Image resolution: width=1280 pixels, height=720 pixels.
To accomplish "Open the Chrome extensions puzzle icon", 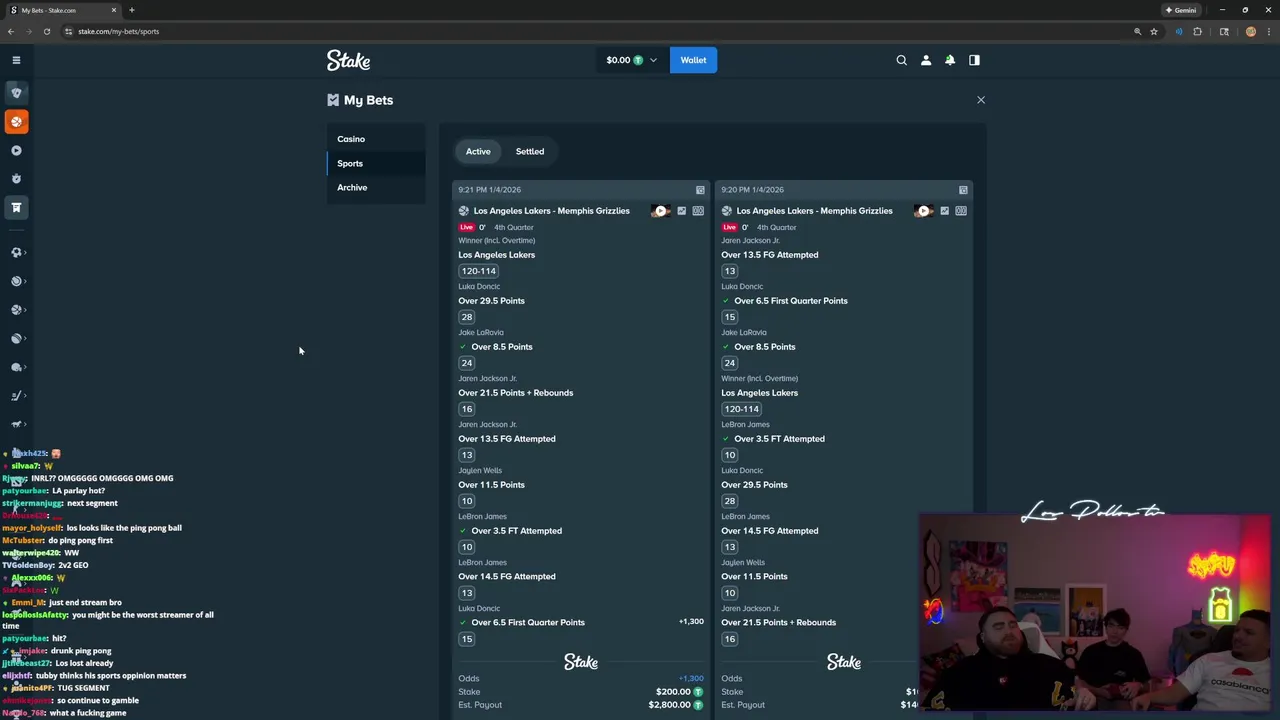I will [1197, 31].
